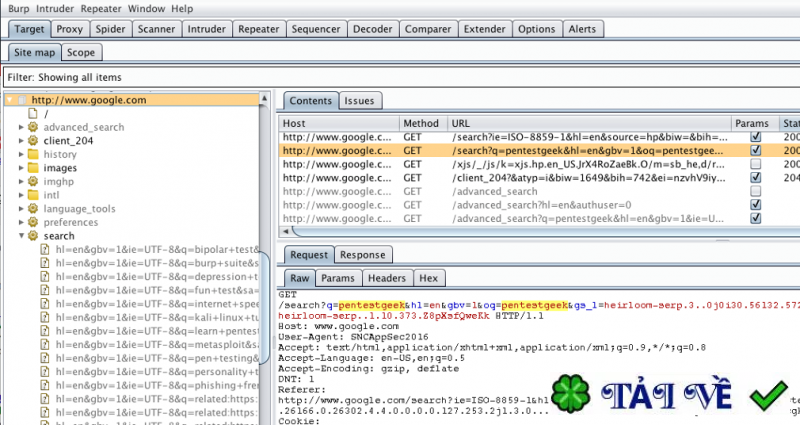Expand the intl folder node
Screen dimensions: 800x425
click(20, 195)
